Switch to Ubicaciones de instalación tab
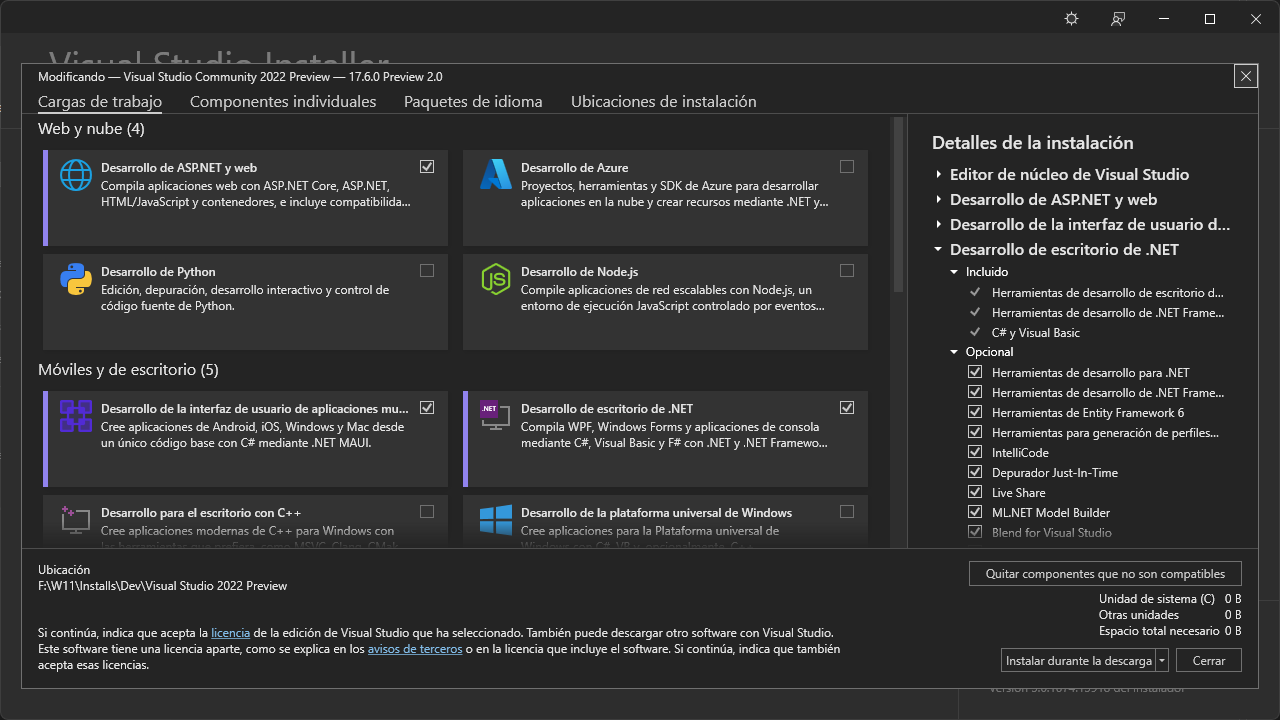The height and width of the screenshot is (720, 1280). 664,101
